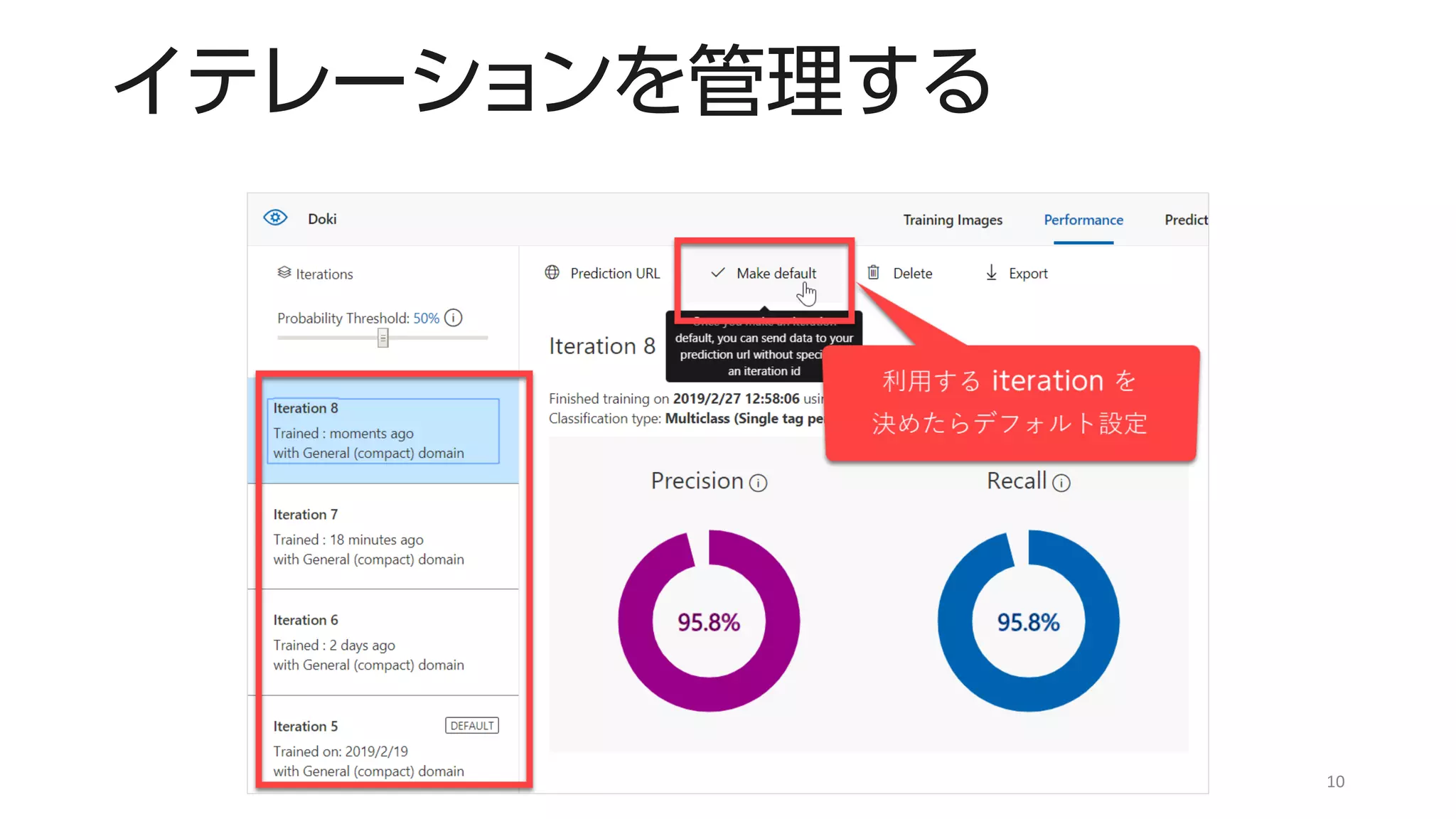Click the Iterations layers icon
Viewport: 1456px width, 819px height.
284,273
